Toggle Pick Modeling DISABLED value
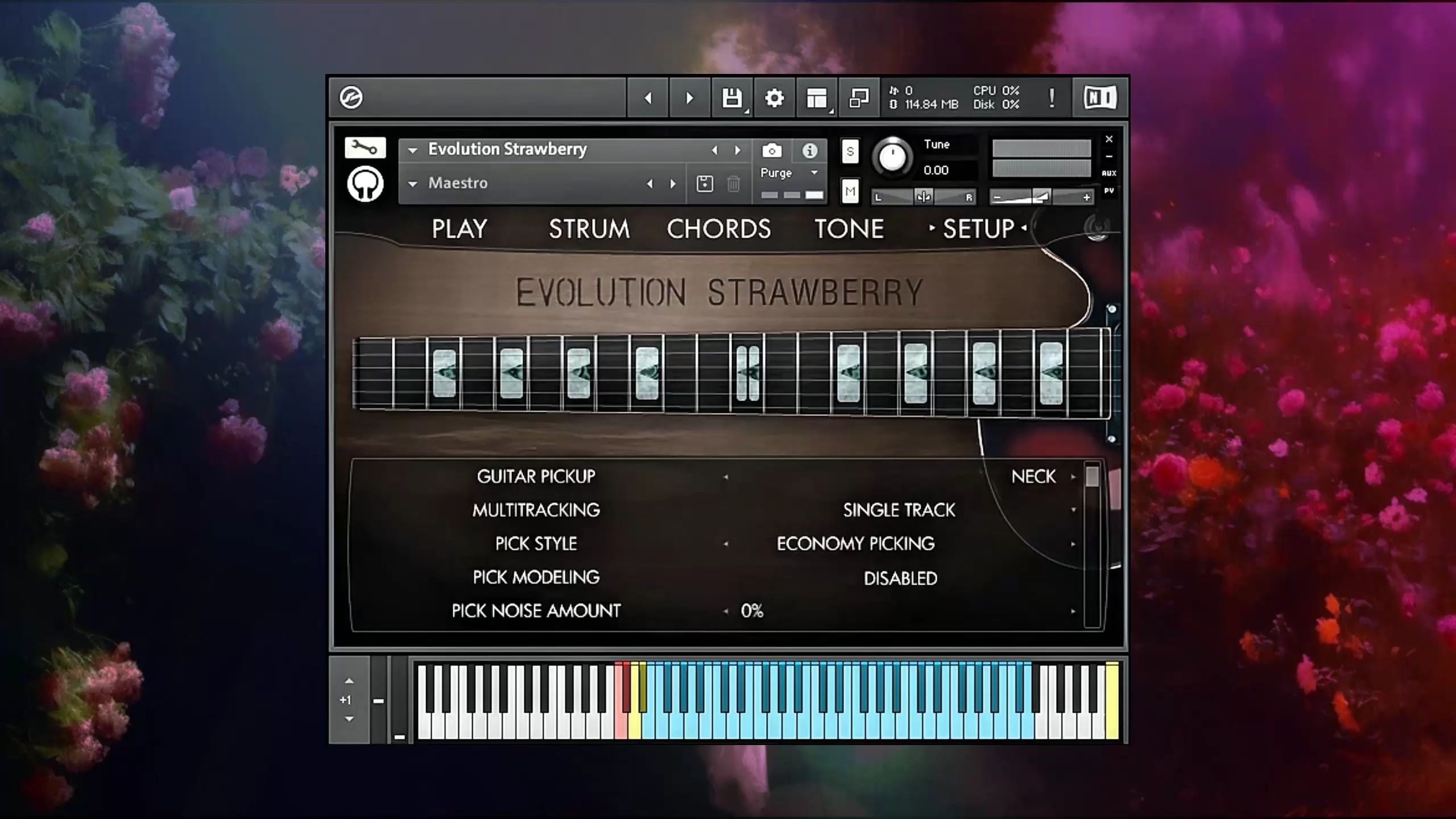The width and height of the screenshot is (1456, 819). (900, 578)
